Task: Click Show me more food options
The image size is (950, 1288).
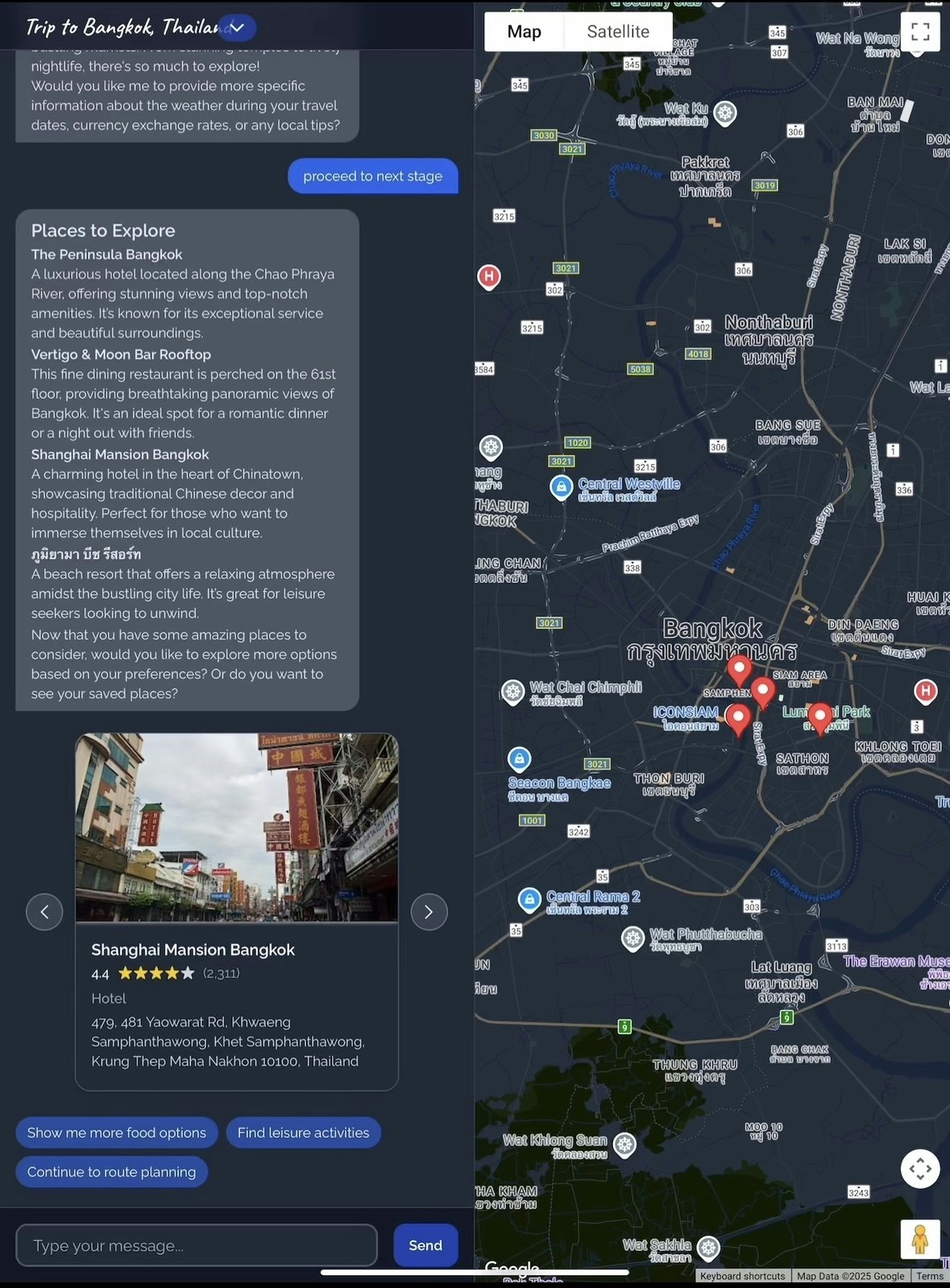Action: [117, 1132]
